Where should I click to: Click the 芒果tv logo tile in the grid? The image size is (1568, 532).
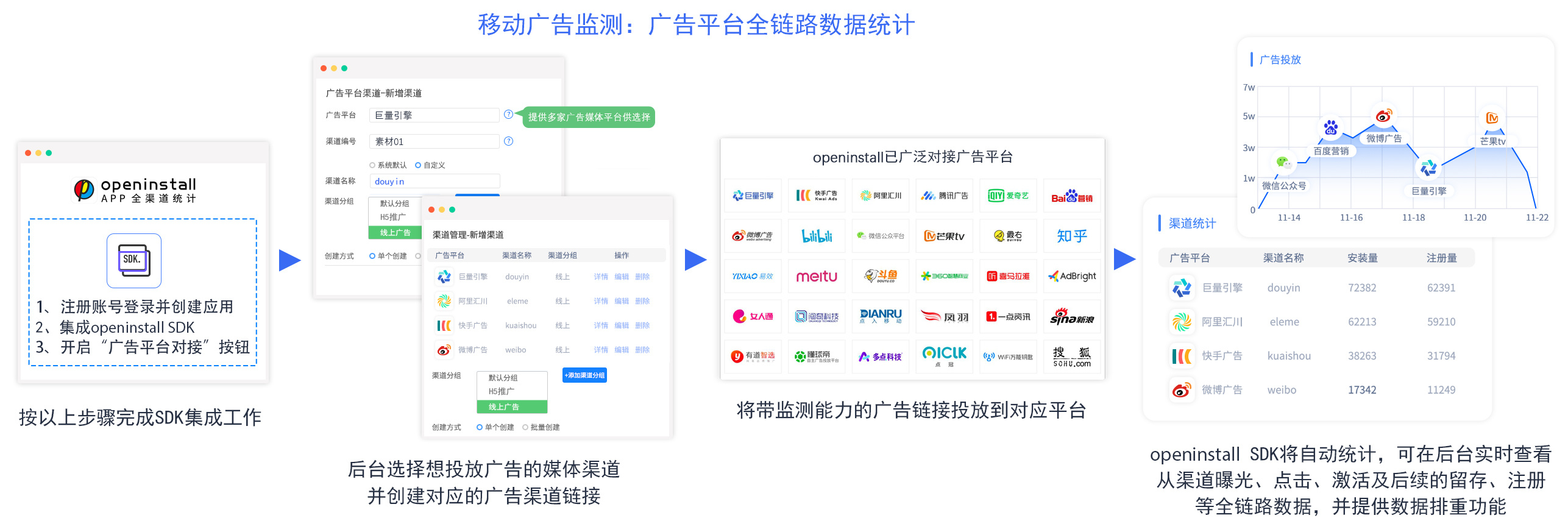(945, 236)
